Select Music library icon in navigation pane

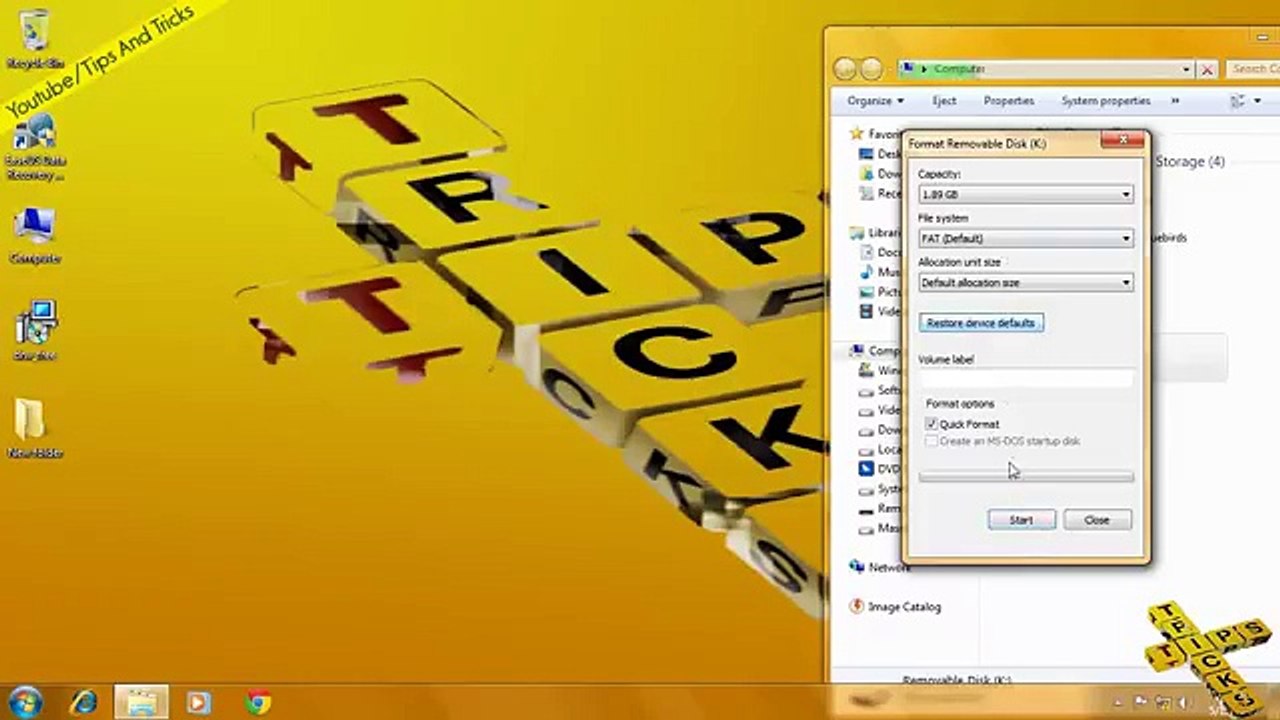click(x=866, y=272)
